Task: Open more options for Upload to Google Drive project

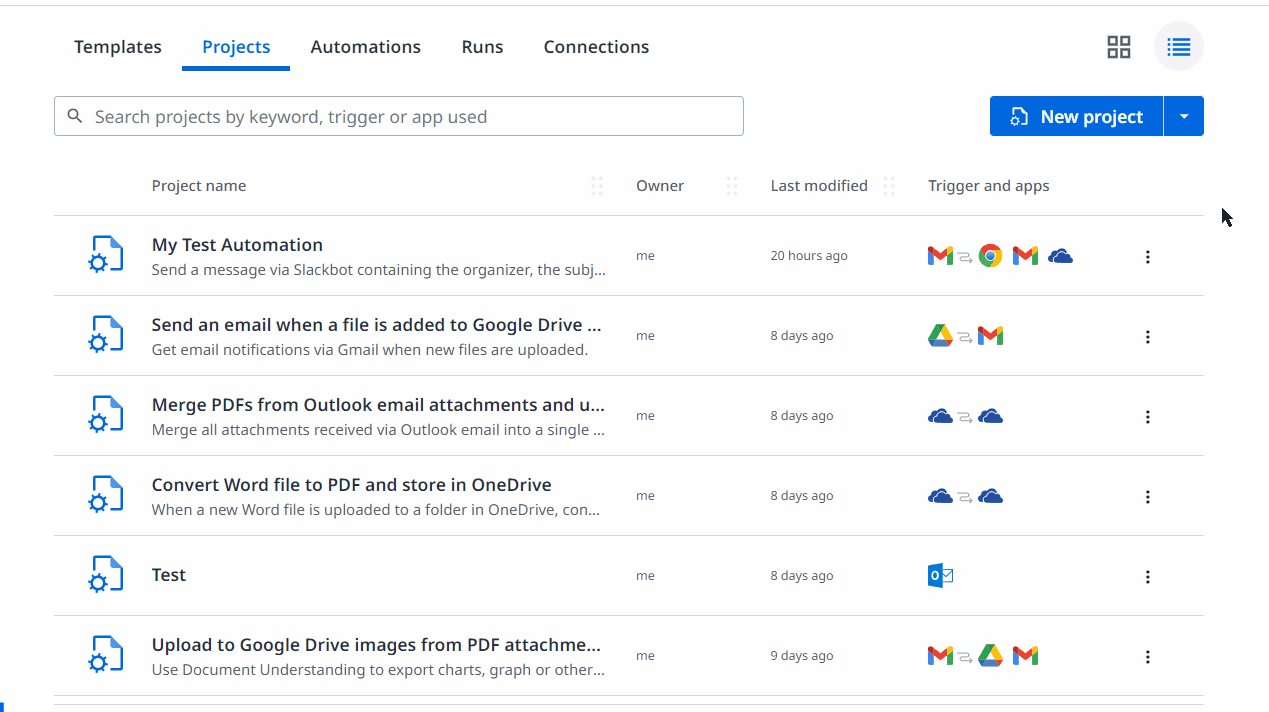Action: point(1147,657)
